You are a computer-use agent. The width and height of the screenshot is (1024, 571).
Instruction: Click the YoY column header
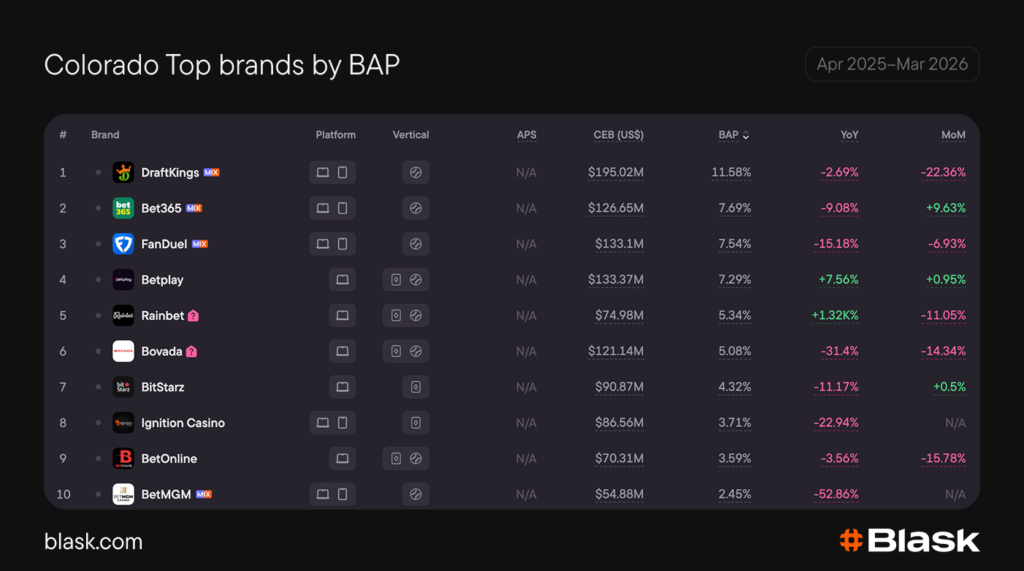click(849, 135)
